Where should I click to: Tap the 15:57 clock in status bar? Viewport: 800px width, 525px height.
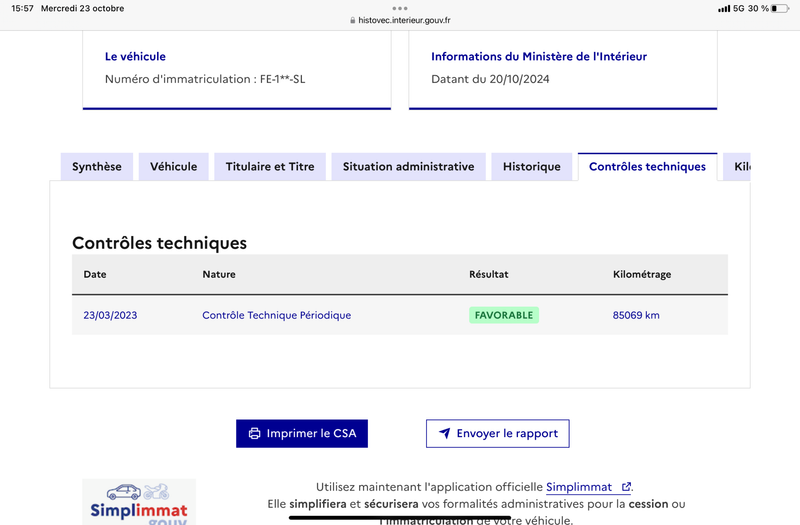pos(22,8)
